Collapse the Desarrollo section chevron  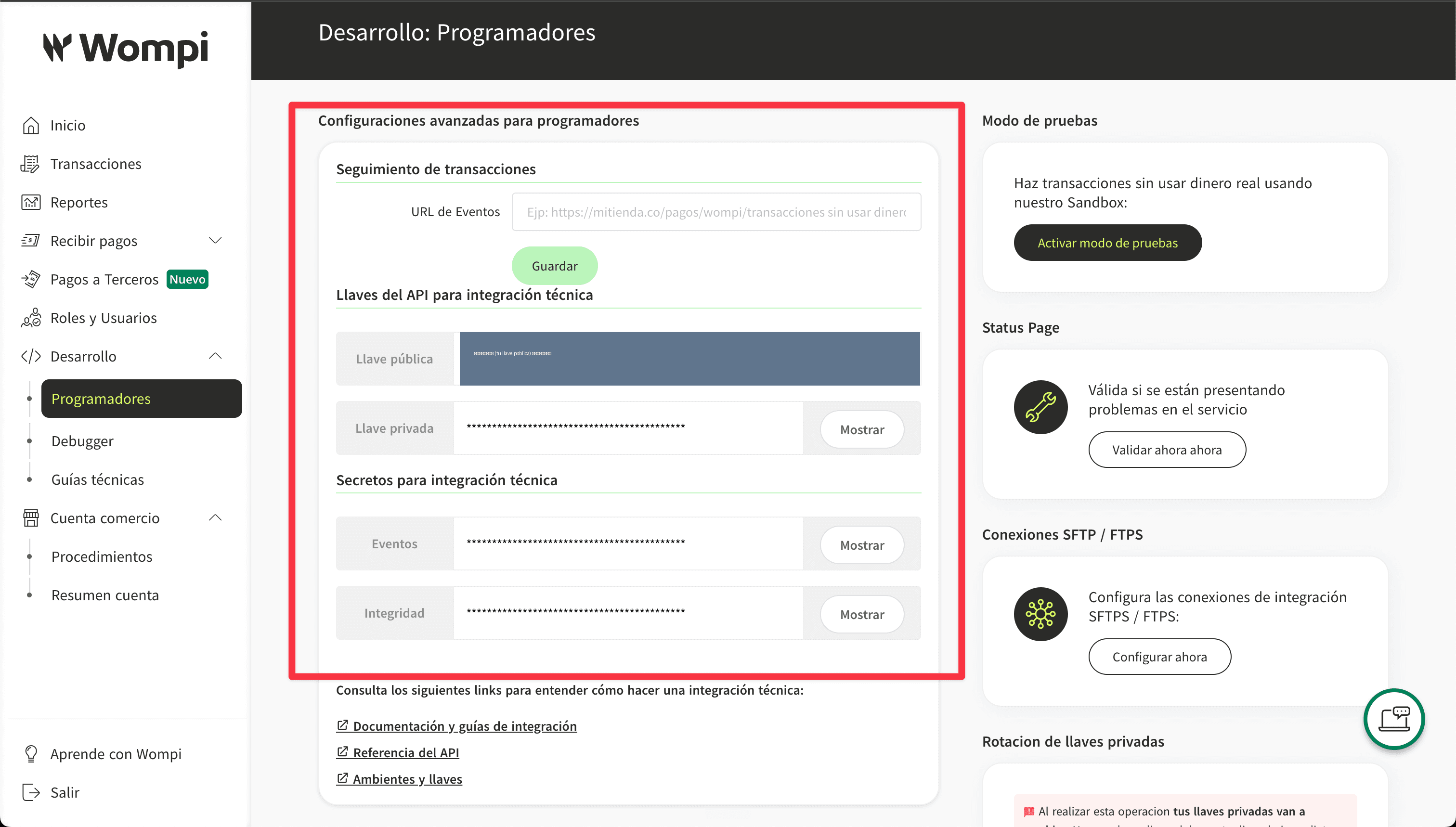click(215, 356)
